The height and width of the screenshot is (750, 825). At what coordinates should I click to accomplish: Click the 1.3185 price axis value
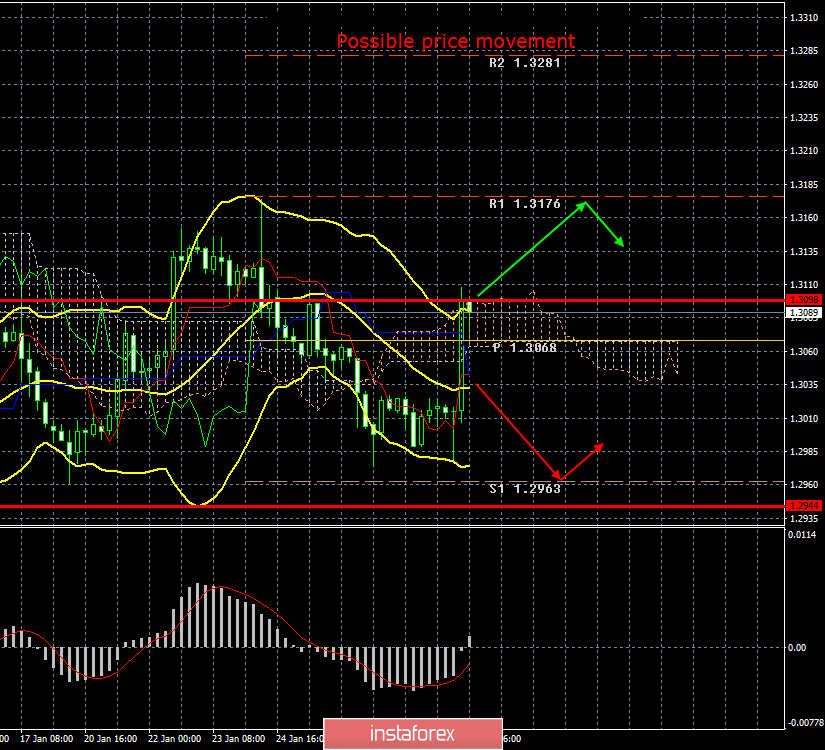click(x=804, y=185)
